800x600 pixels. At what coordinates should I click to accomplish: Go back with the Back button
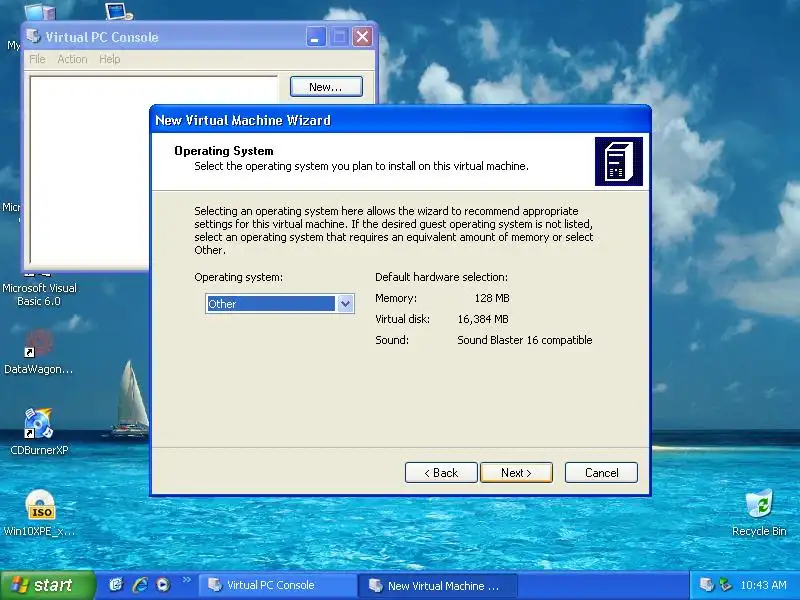(x=441, y=472)
